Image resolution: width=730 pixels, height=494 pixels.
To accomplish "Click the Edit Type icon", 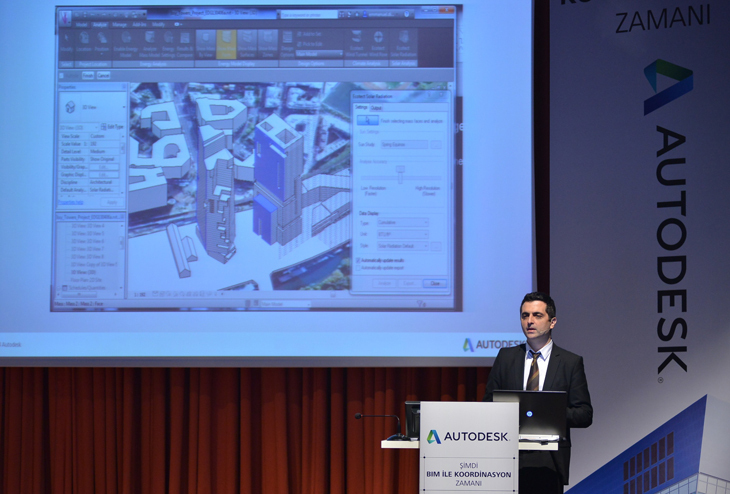I will [103, 127].
